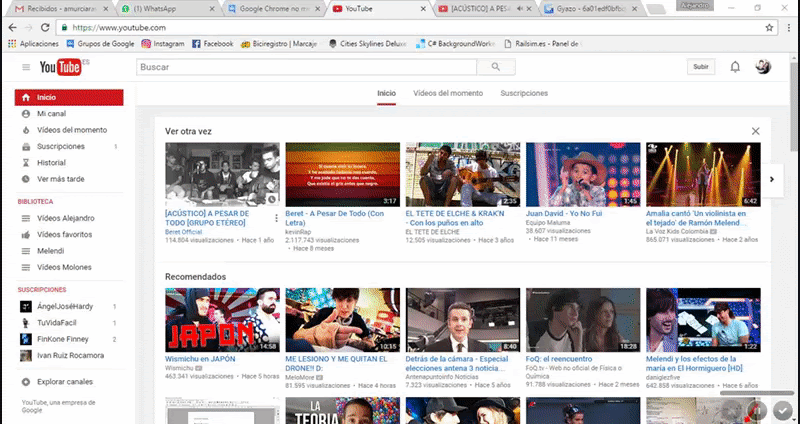
Task: Open the FoQ: el reencuentro video thumbnail
Action: pos(583,320)
